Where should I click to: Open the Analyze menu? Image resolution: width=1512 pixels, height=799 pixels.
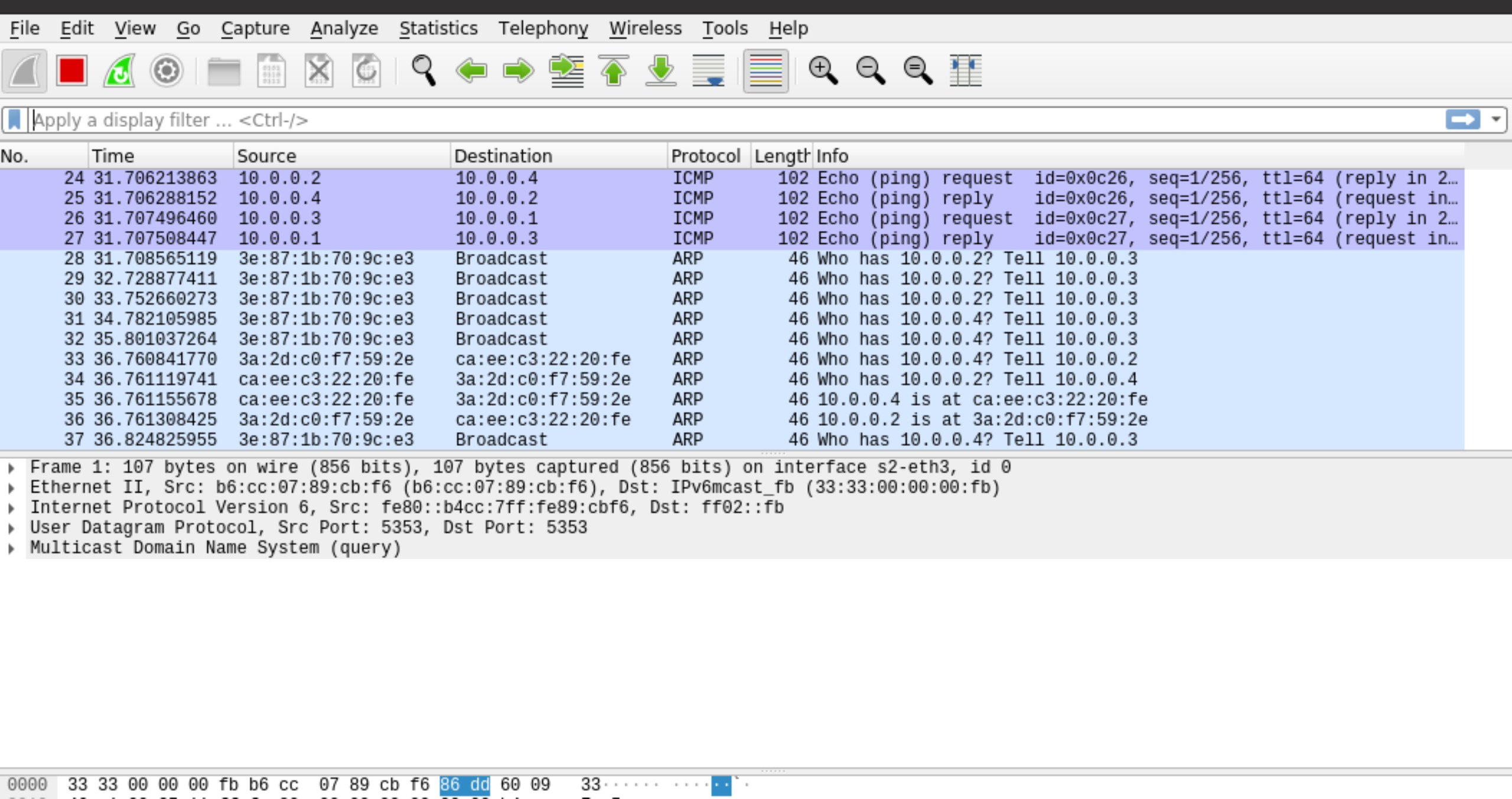point(344,28)
